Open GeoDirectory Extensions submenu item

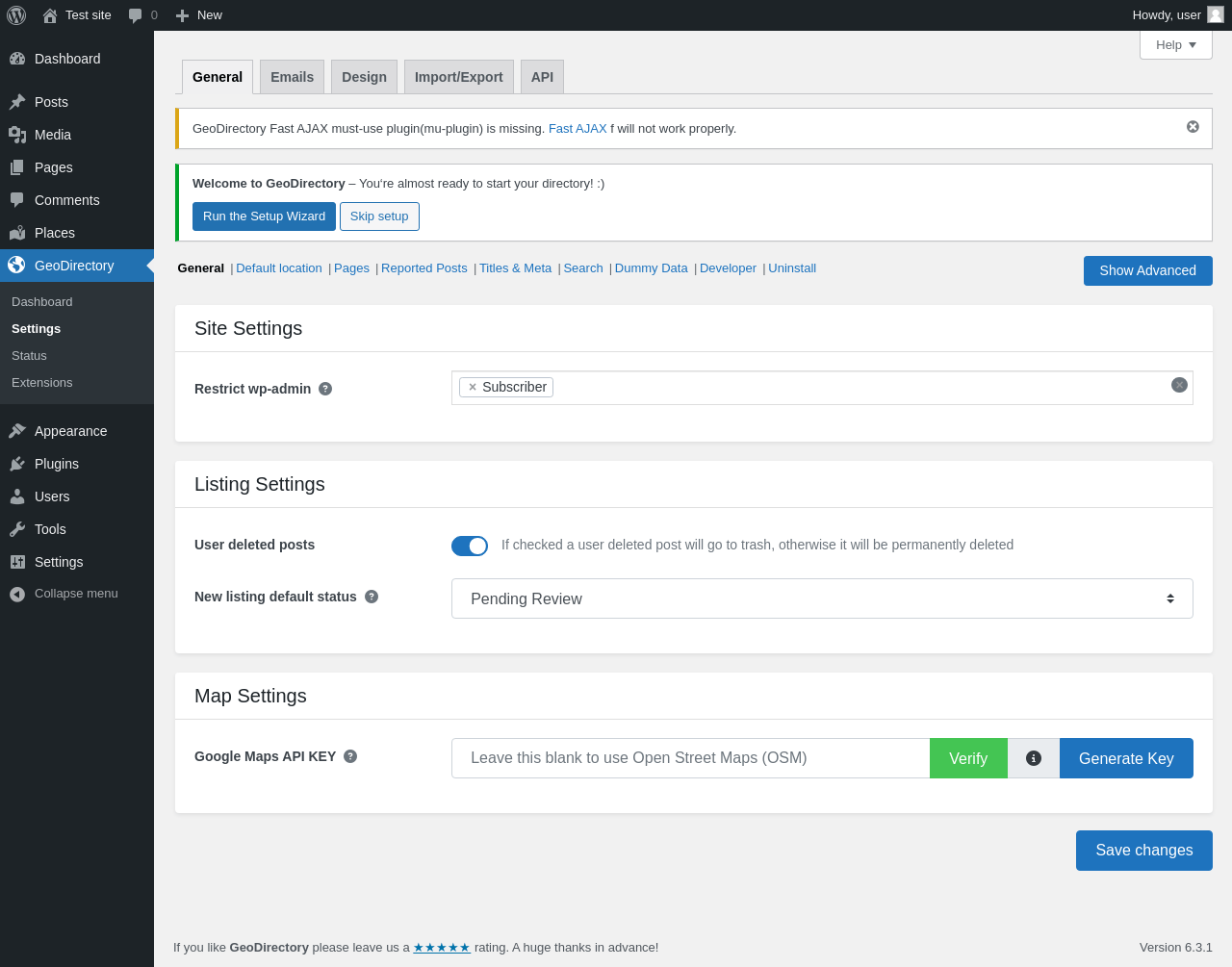42,383
